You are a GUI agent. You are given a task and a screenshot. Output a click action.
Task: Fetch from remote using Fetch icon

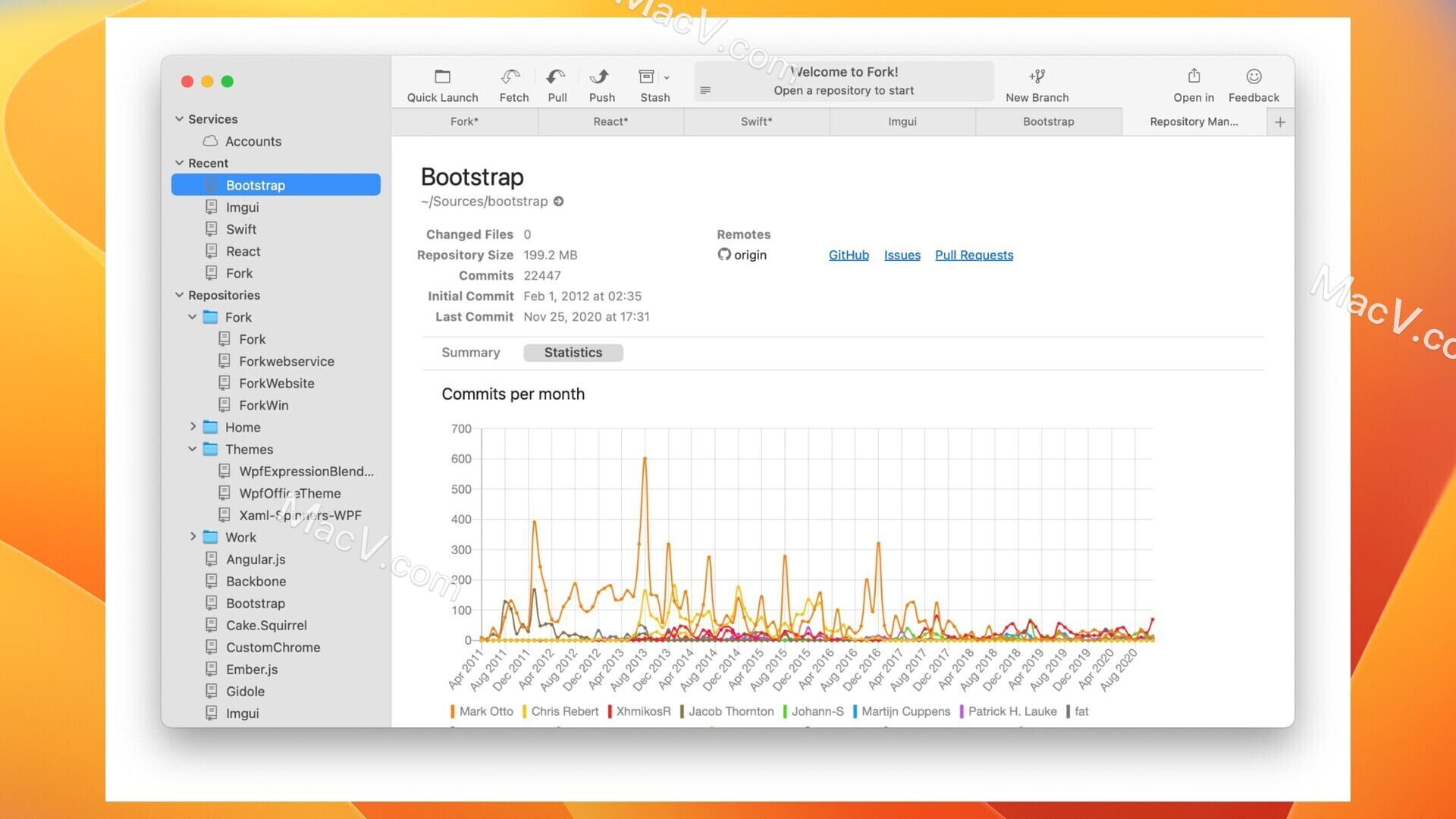pyautogui.click(x=510, y=77)
